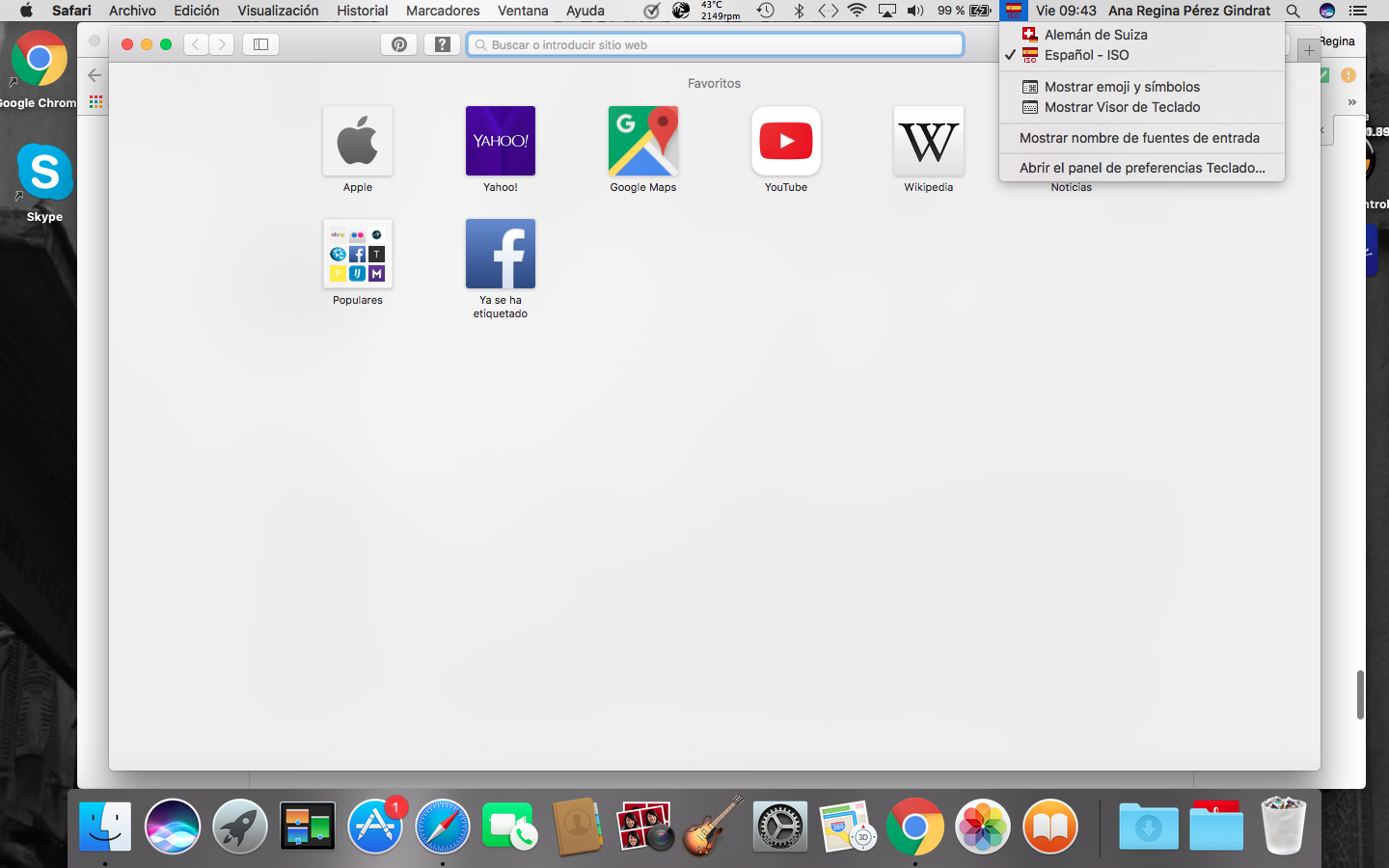Open the Apple menu
Screen dimensions: 1389x868
click(26, 11)
